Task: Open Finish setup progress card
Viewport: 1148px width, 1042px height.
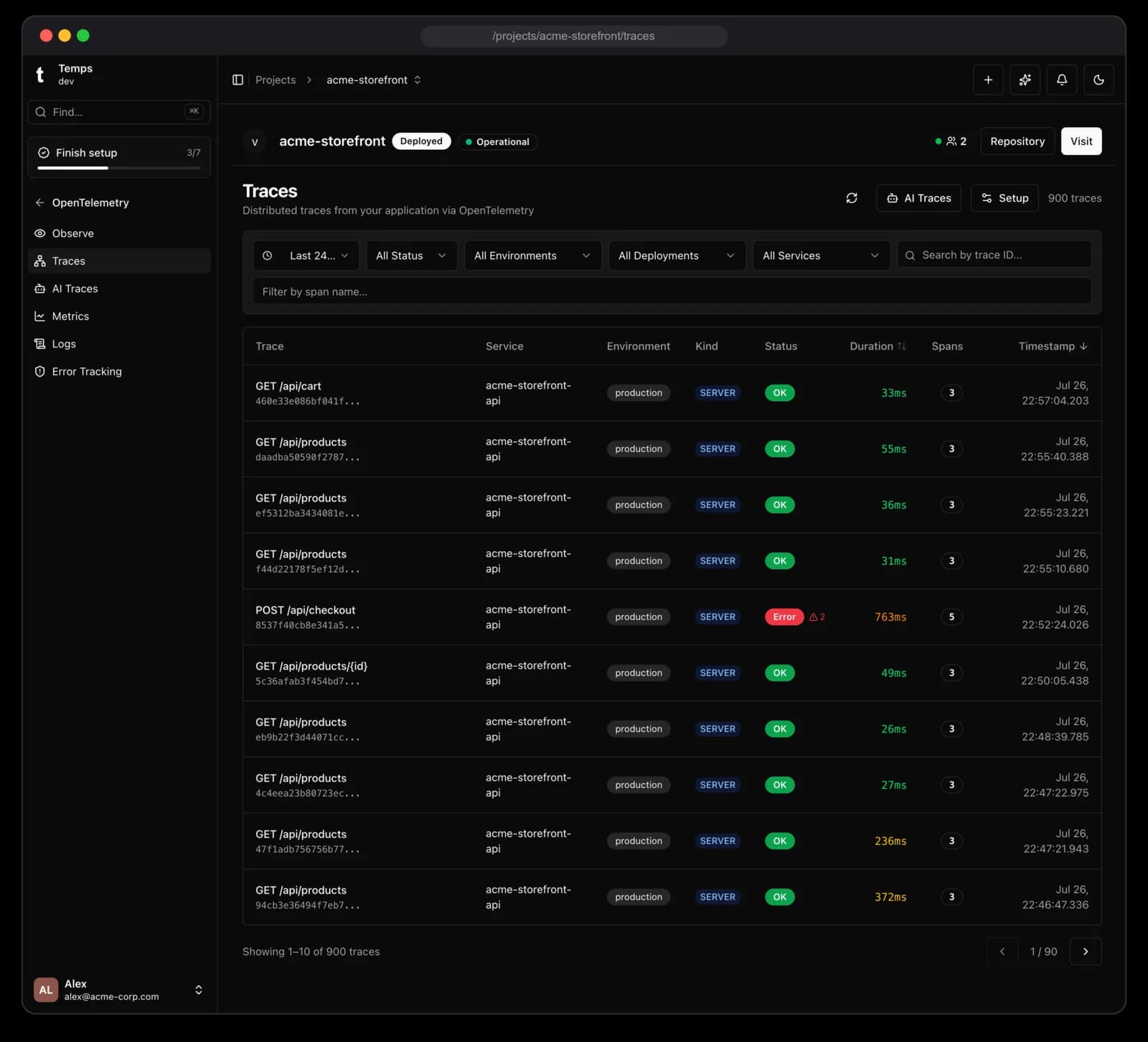Action: [x=119, y=157]
